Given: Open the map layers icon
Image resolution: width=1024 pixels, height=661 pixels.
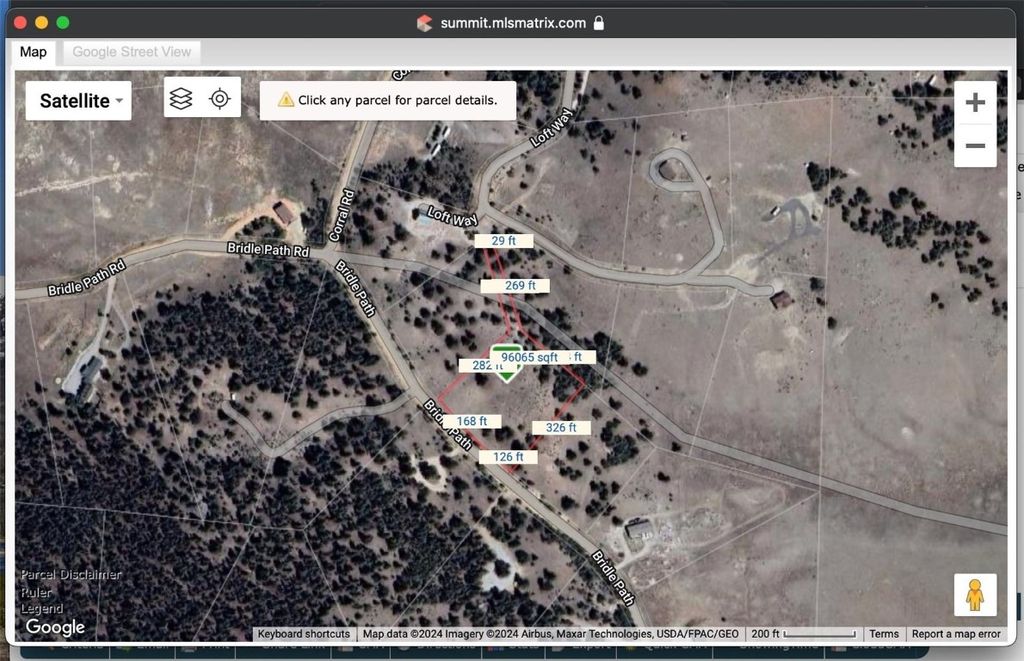Looking at the screenshot, I should (x=181, y=98).
